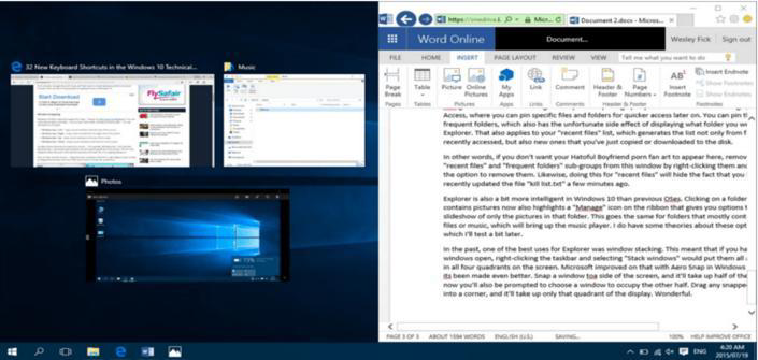Click the browser favorites star icon

tap(721, 19)
